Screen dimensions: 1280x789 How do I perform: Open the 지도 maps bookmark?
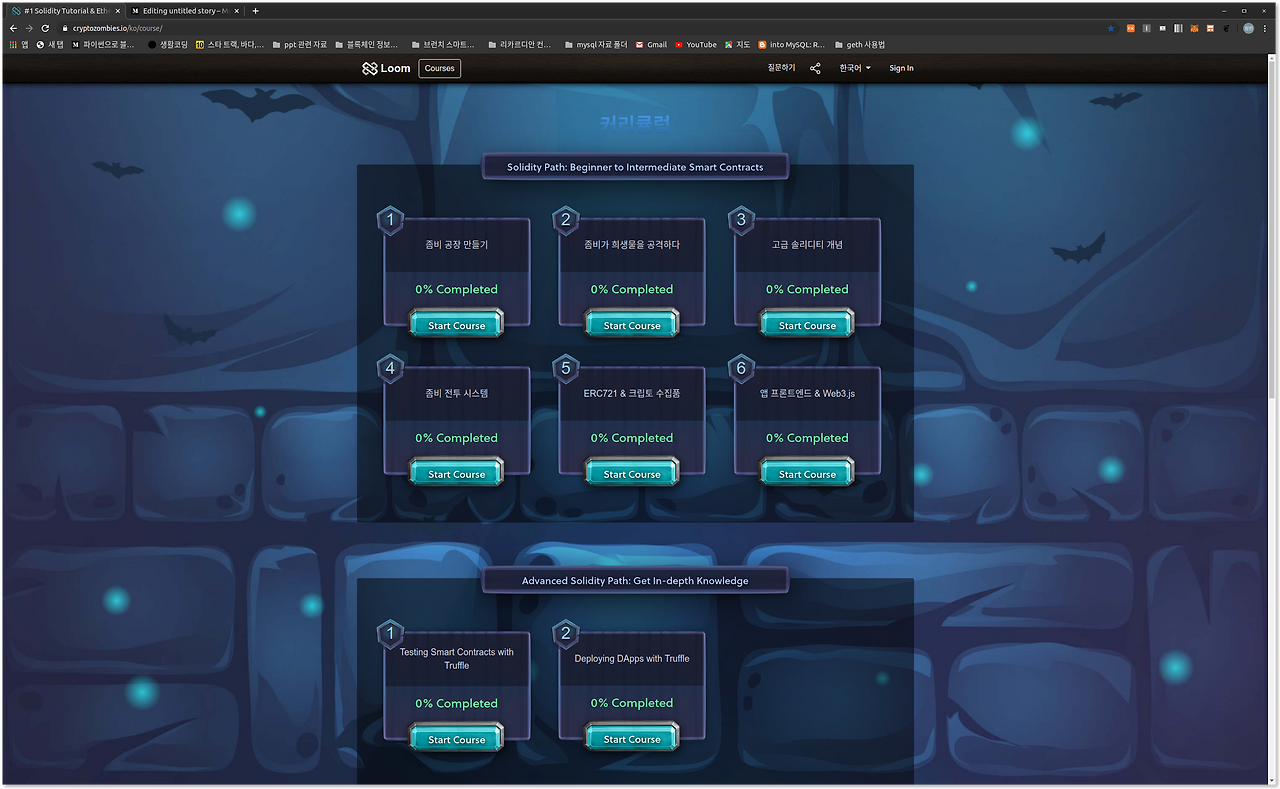[x=738, y=44]
